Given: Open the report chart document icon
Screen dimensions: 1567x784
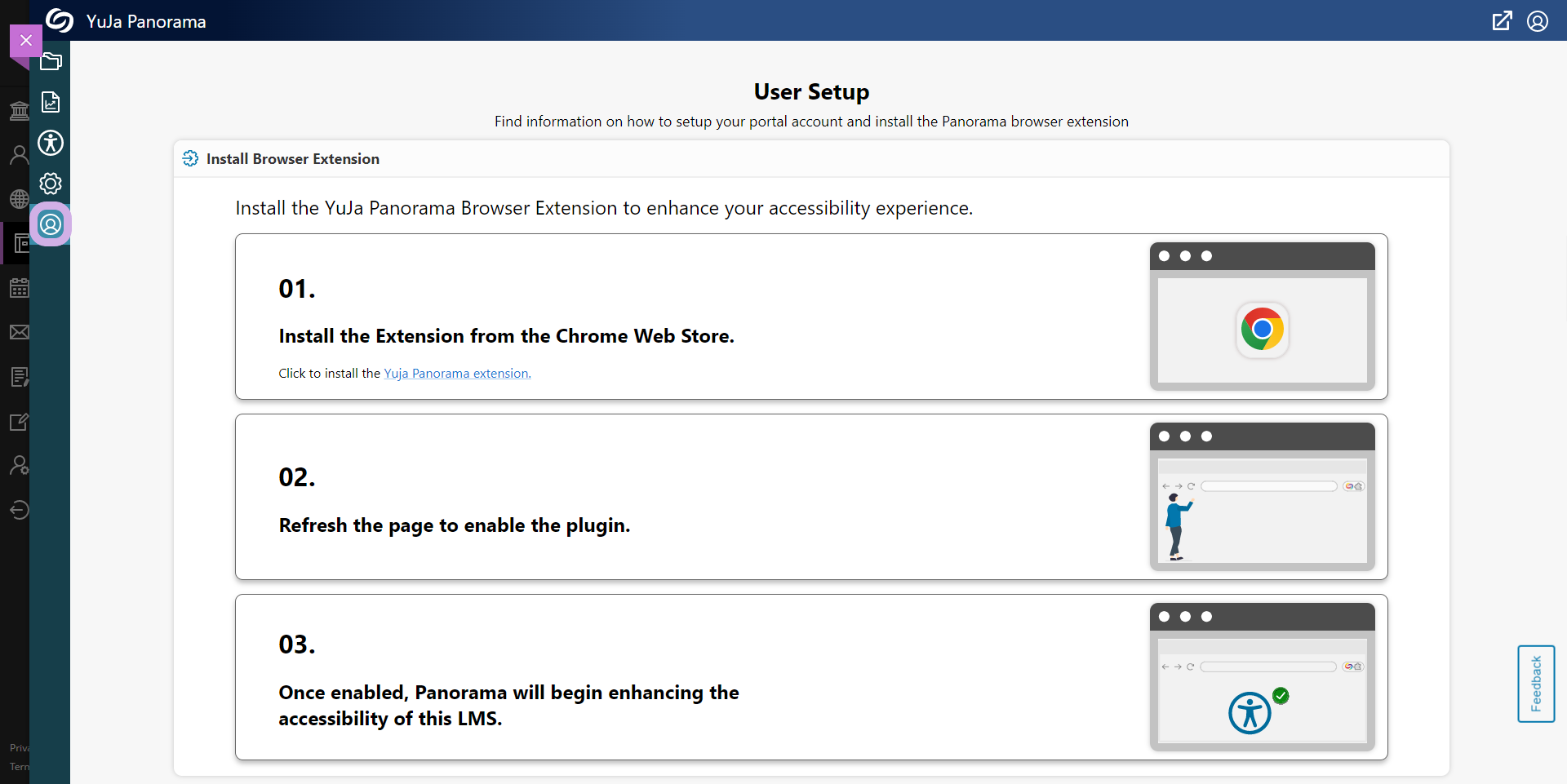Looking at the screenshot, I should tap(51, 102).
